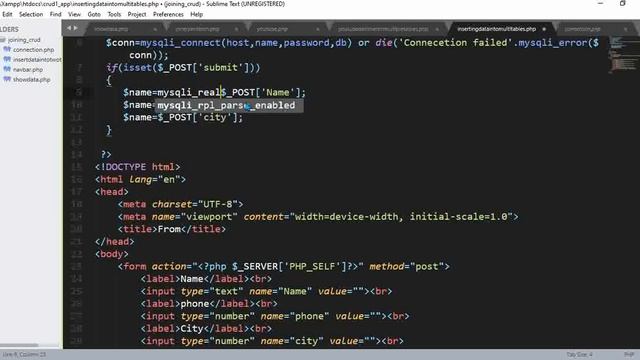Click mysqli_error in the die call
Screen dimensions: 640x360
click(552, 43)
